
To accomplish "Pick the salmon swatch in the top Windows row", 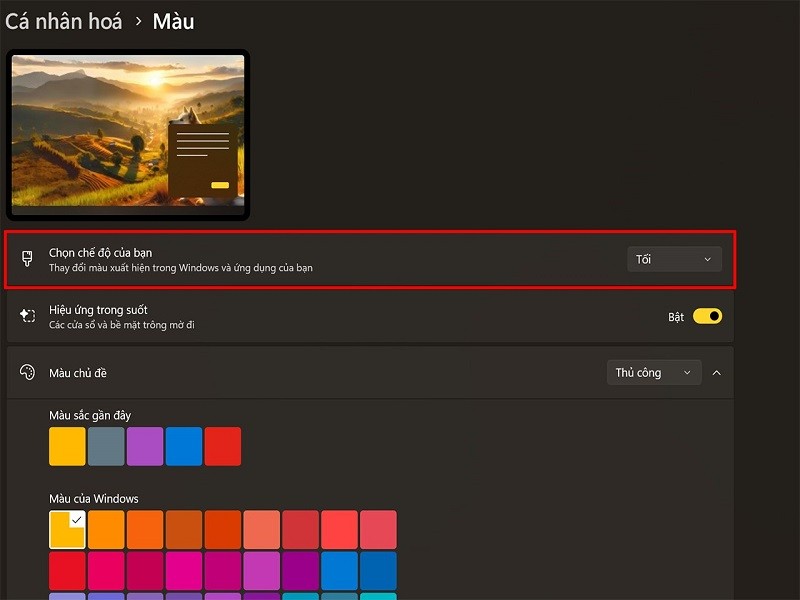I will 261,529.
